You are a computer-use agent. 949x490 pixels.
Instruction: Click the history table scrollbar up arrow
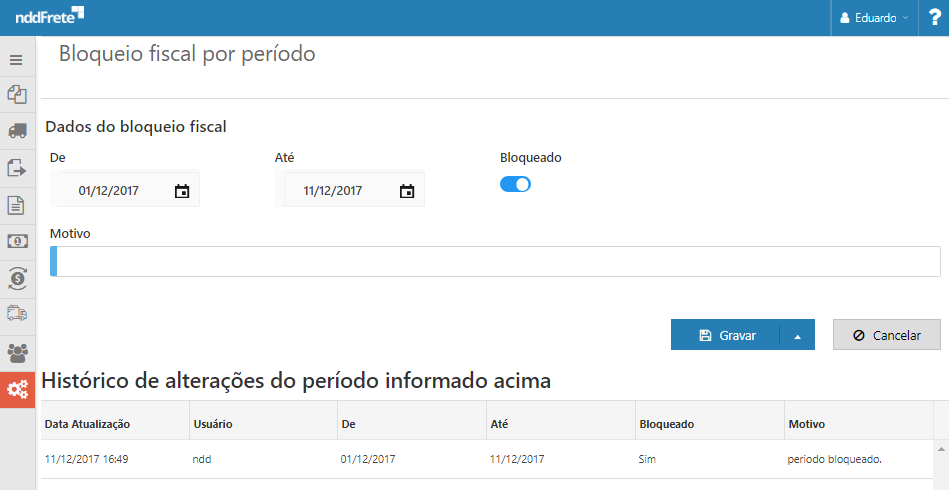(941, 449)
